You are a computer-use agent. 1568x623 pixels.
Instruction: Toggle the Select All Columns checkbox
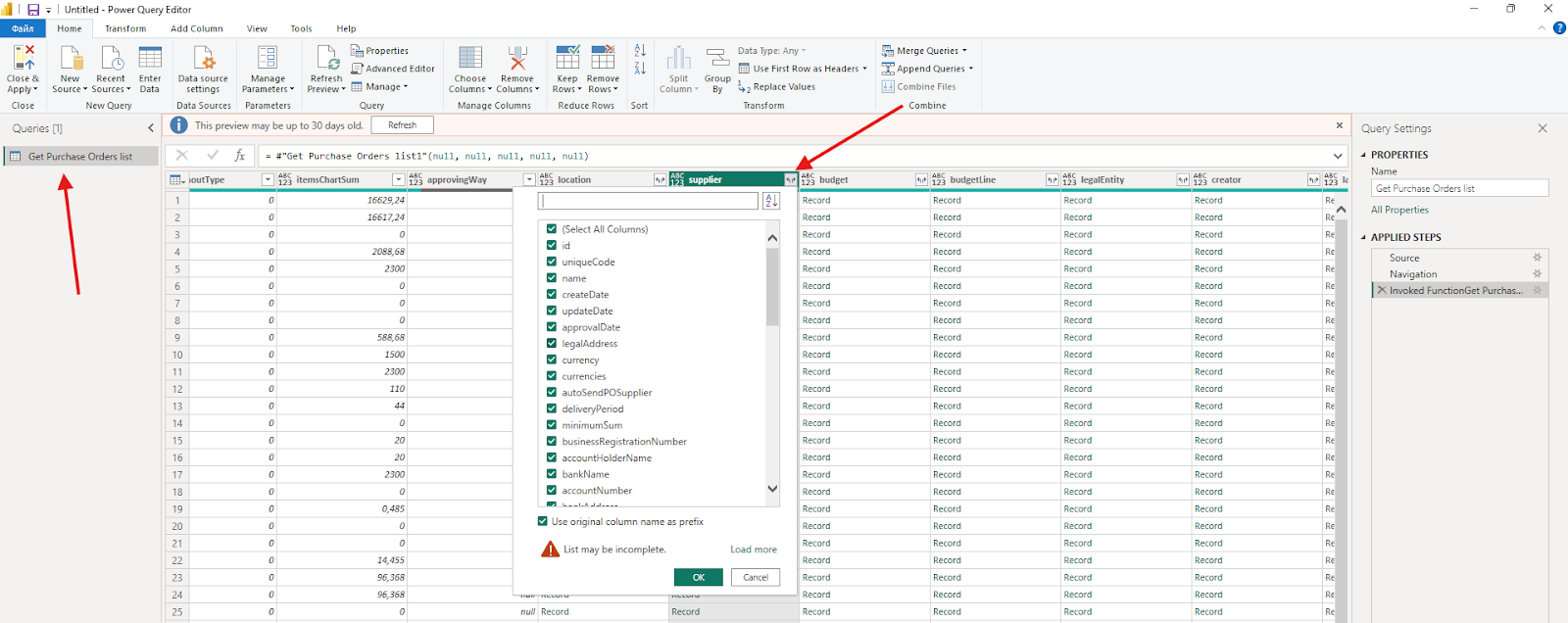click(x=552, y=229)
